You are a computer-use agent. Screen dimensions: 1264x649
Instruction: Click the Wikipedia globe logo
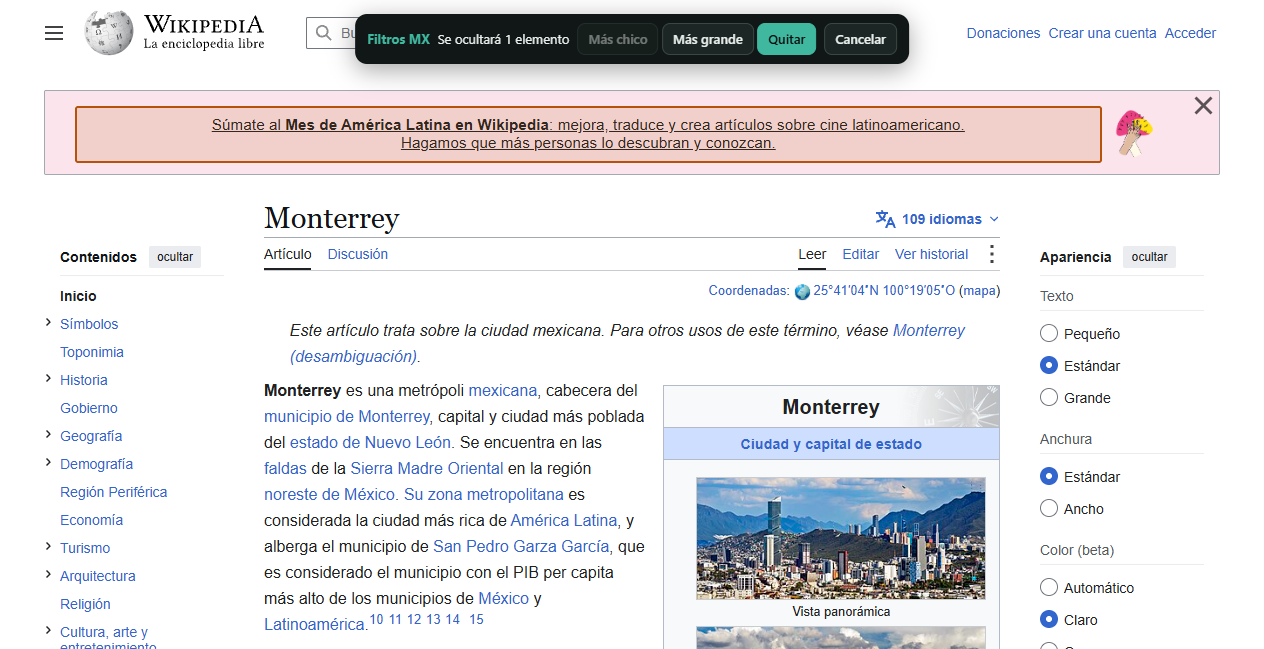click(109, 33)
